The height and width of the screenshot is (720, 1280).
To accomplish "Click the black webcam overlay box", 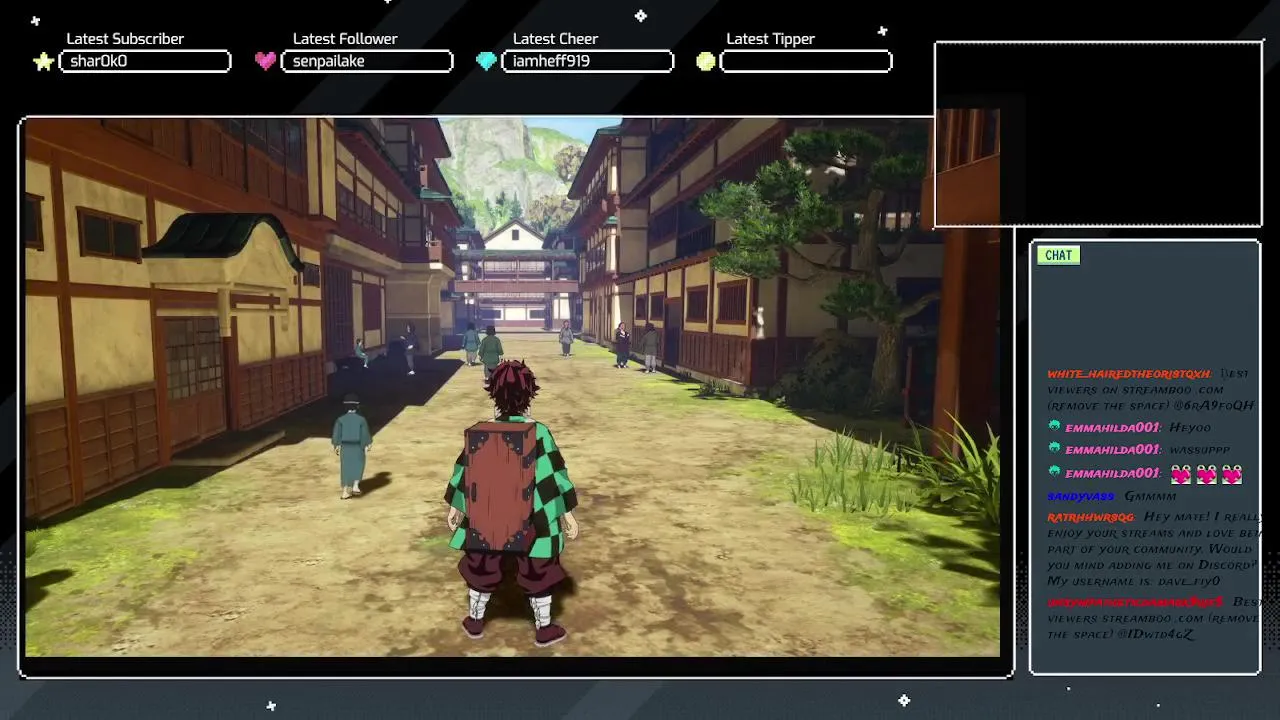I will (x=1098, y=135).
